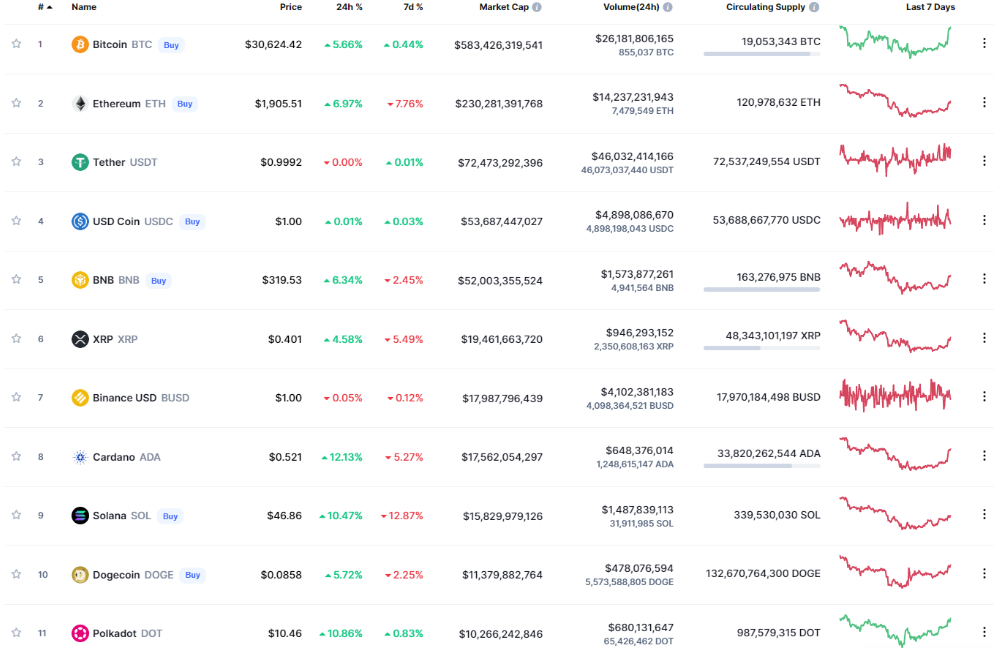Sort the table by Name column
1006x657 pixels.
click(84, 7)
